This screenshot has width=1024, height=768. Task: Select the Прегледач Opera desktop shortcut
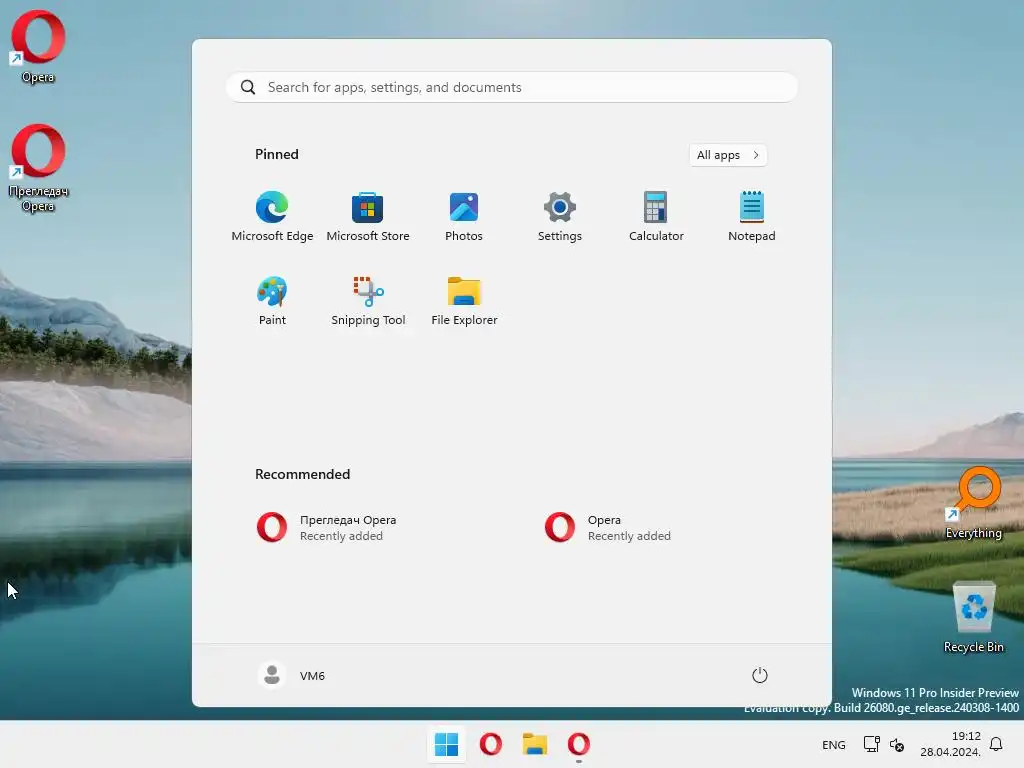point(38,168)
